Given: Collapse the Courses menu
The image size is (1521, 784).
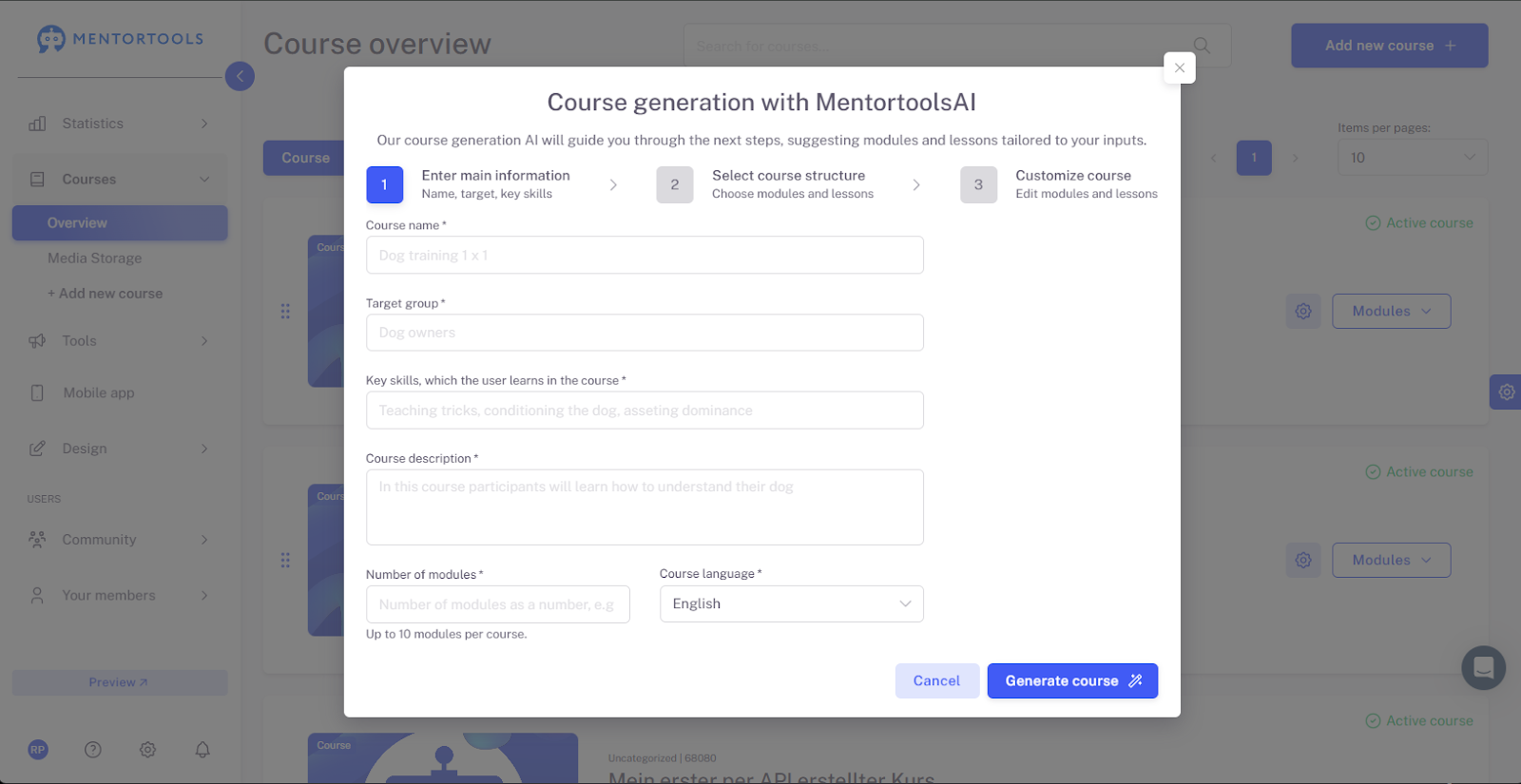Looking at the screenshot, I should tap(204, 180).
